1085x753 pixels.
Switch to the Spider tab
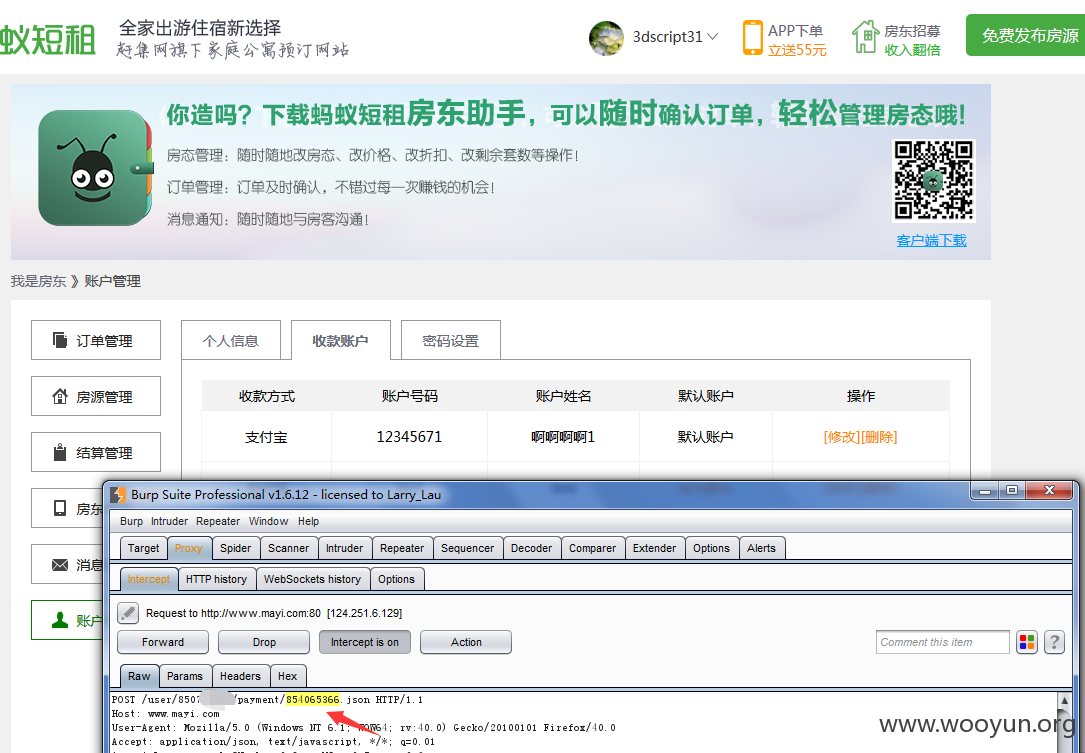point(235,547)
